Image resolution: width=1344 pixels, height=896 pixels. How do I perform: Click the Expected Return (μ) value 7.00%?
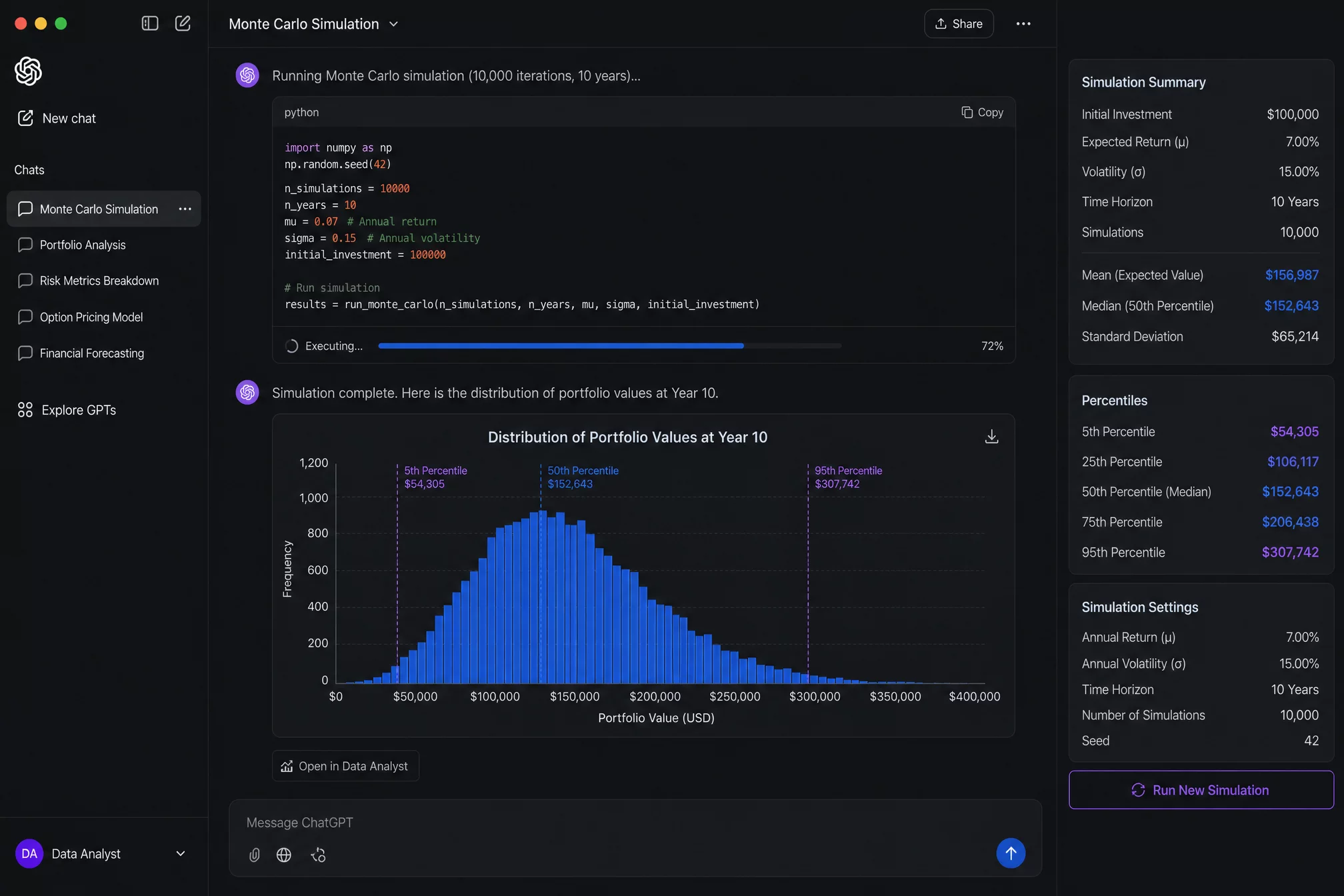pos(1302,141)
